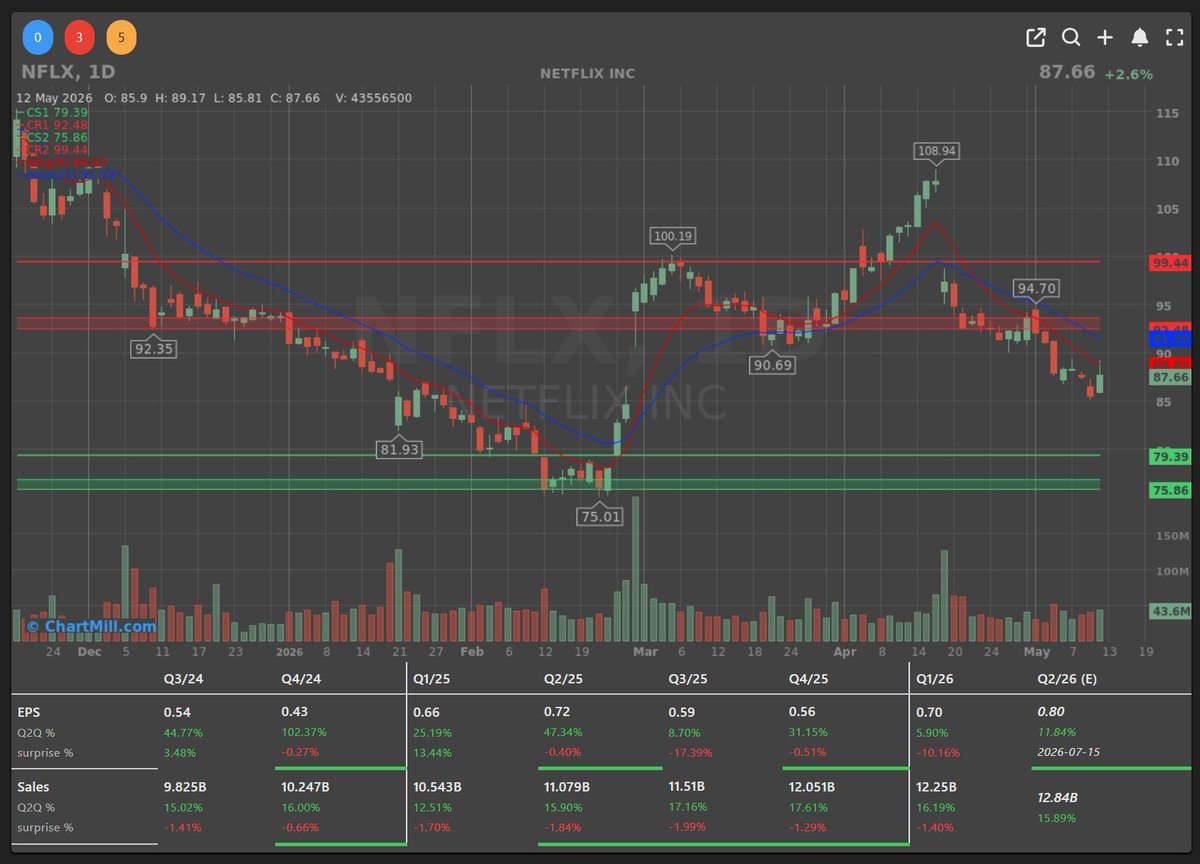Screen dimensions: 1200x864
Task: Toggle fullscreen chart mode
Action: (1174, 38)
